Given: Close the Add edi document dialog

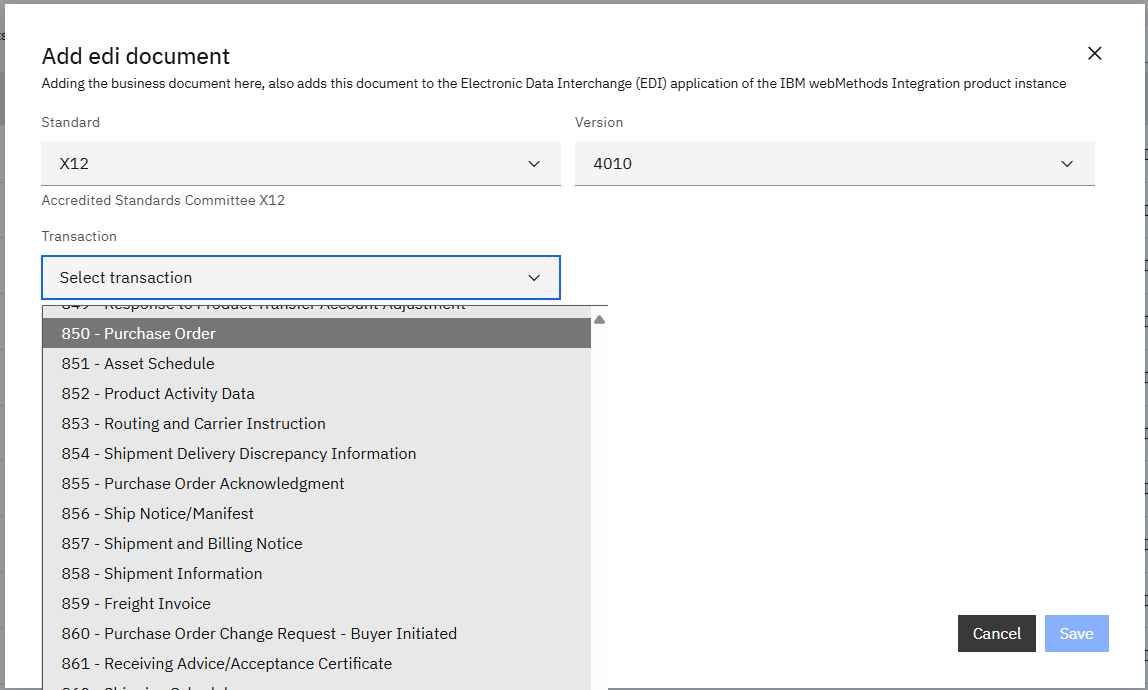Looking at the screenshot, I should [x=1094, y=54].
